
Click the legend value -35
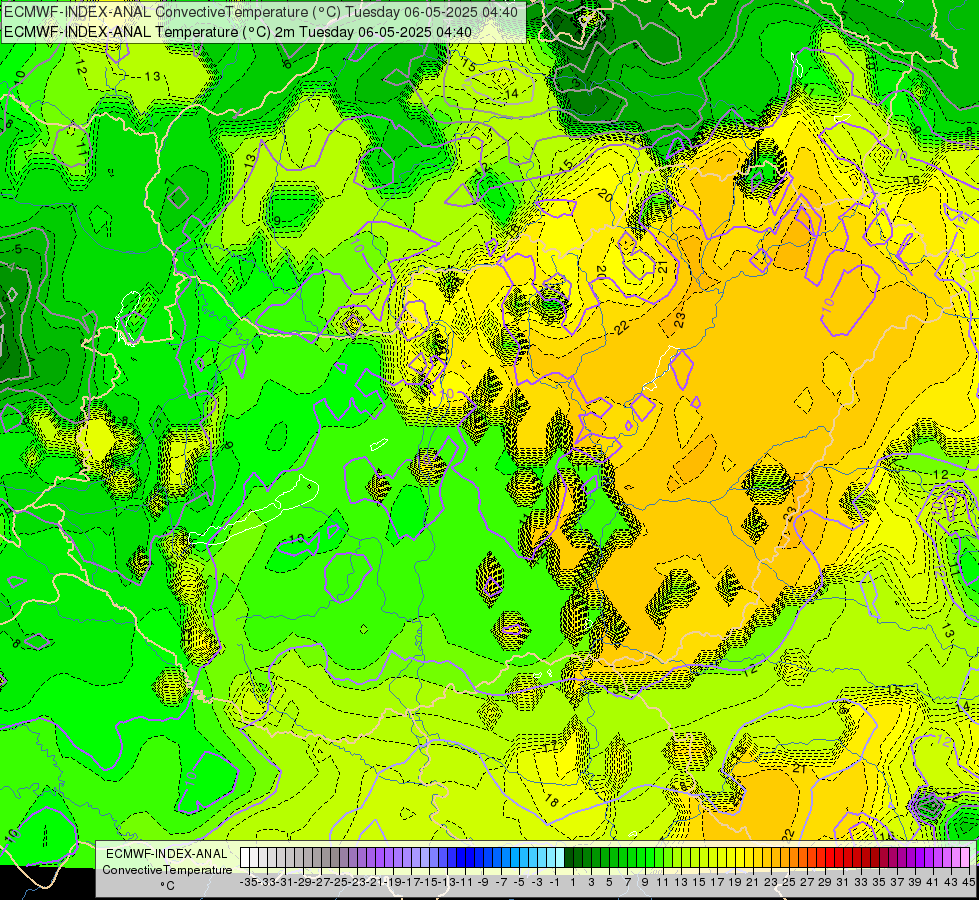point(248,883)
